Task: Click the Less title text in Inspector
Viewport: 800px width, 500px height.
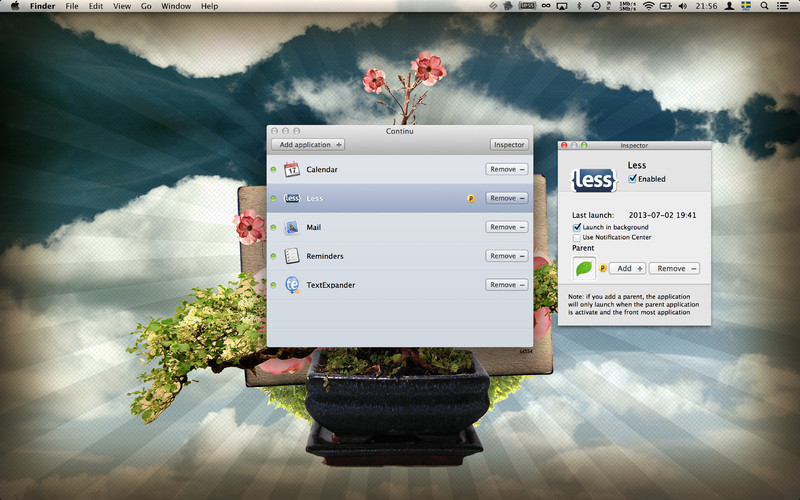Action: coord(637,165)
